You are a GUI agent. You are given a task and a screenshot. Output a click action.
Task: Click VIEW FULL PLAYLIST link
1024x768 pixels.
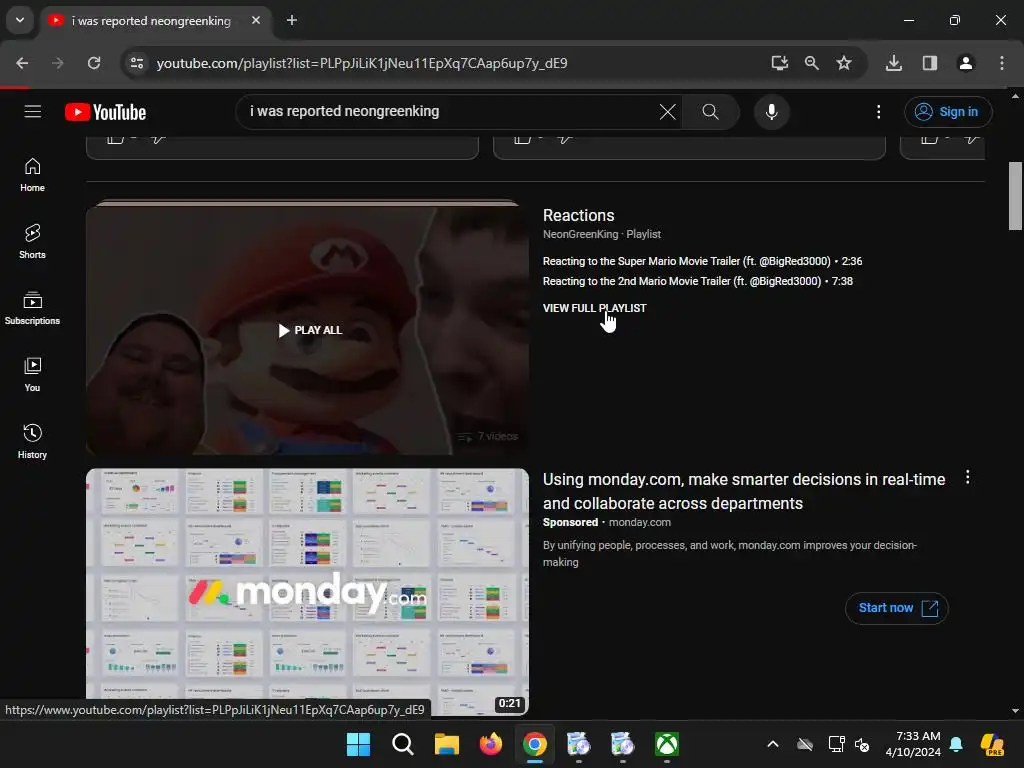(x=594, y=308)
